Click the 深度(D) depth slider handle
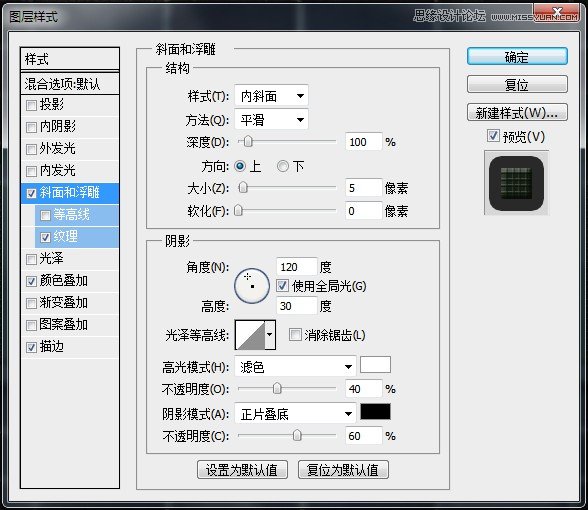The image size is (588, 510). (248, 141)
